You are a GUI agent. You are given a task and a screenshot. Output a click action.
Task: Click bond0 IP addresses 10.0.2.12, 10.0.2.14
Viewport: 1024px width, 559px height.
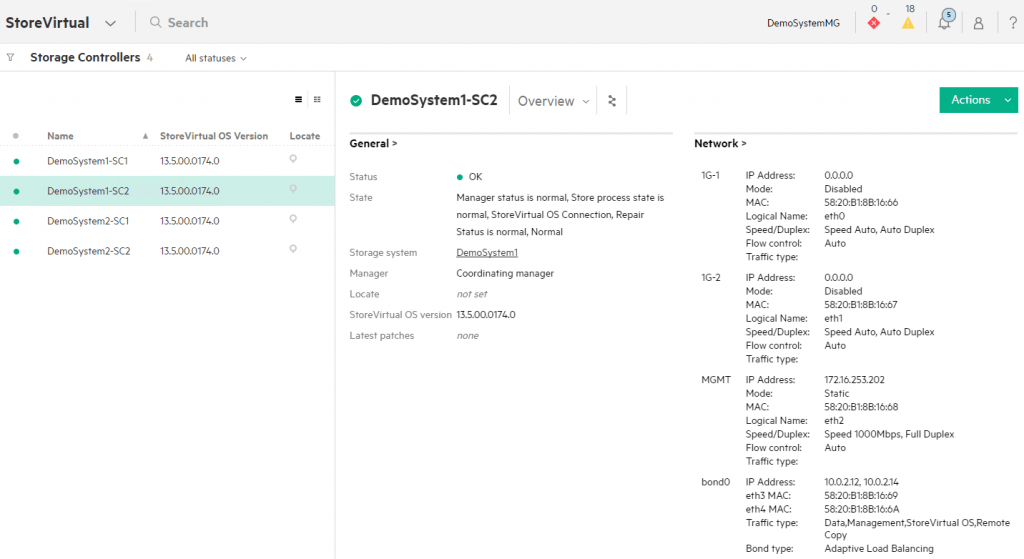tap(861, 482)
